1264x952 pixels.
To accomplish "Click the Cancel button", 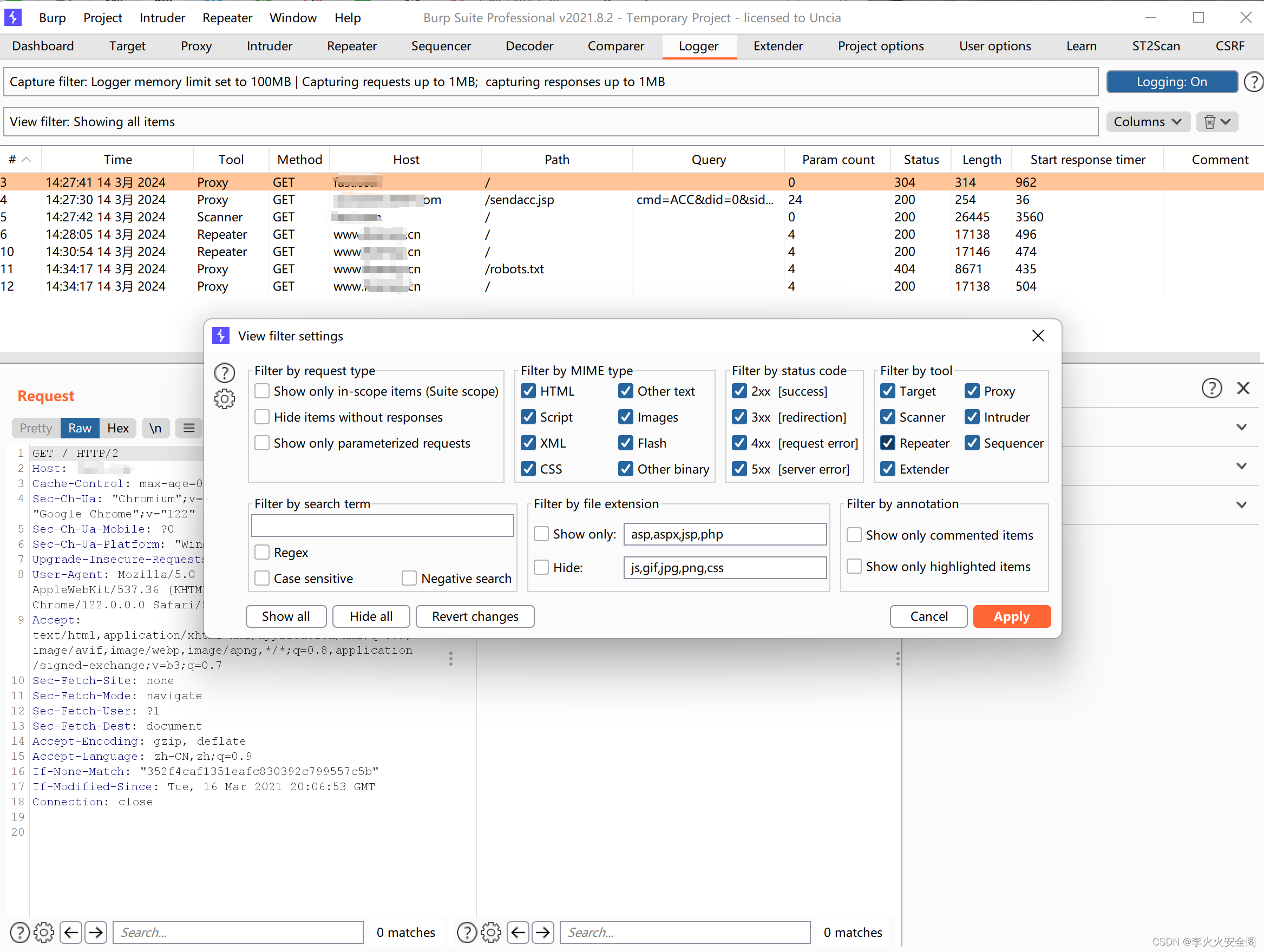I will [x=928, y=616].
